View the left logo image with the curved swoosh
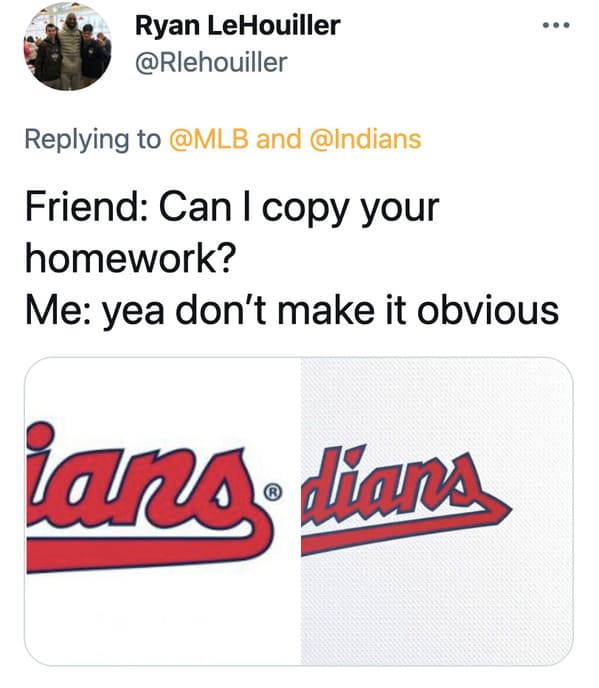599x688 pixels. click(163, 511)
